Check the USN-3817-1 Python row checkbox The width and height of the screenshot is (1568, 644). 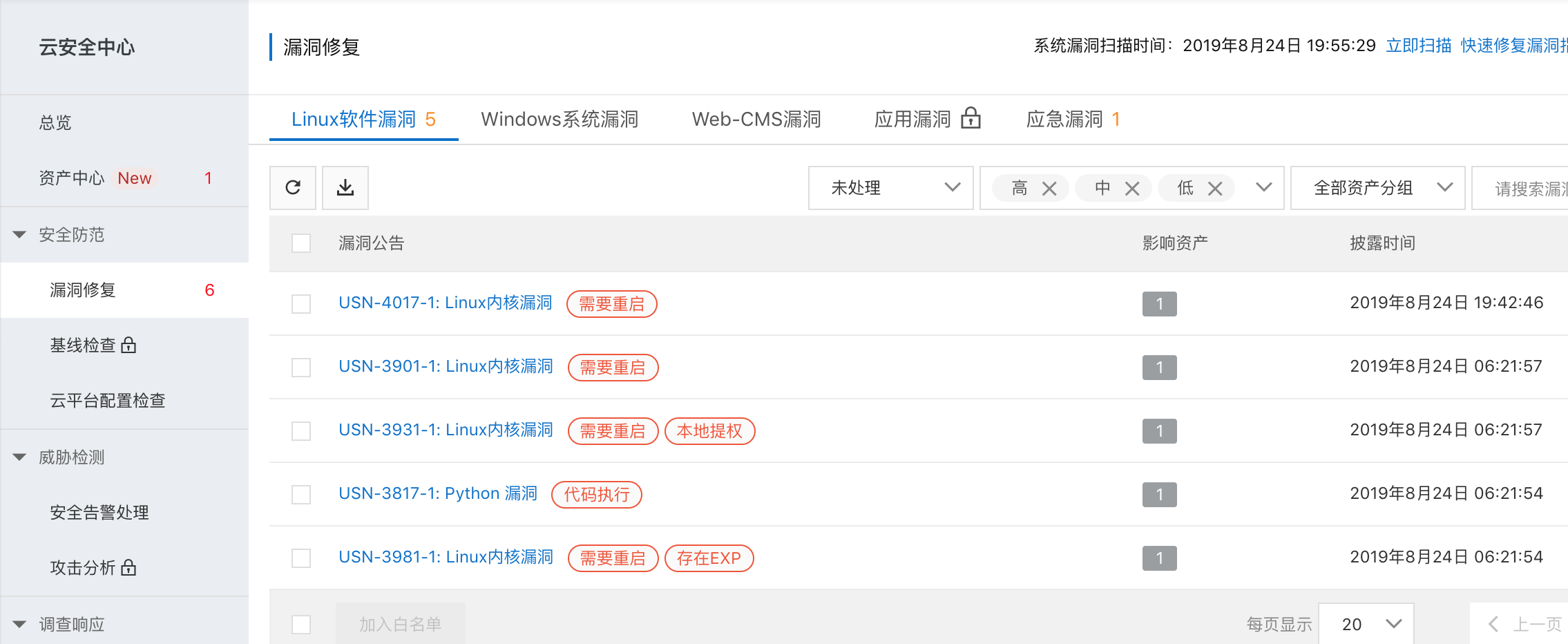point(300,495)
